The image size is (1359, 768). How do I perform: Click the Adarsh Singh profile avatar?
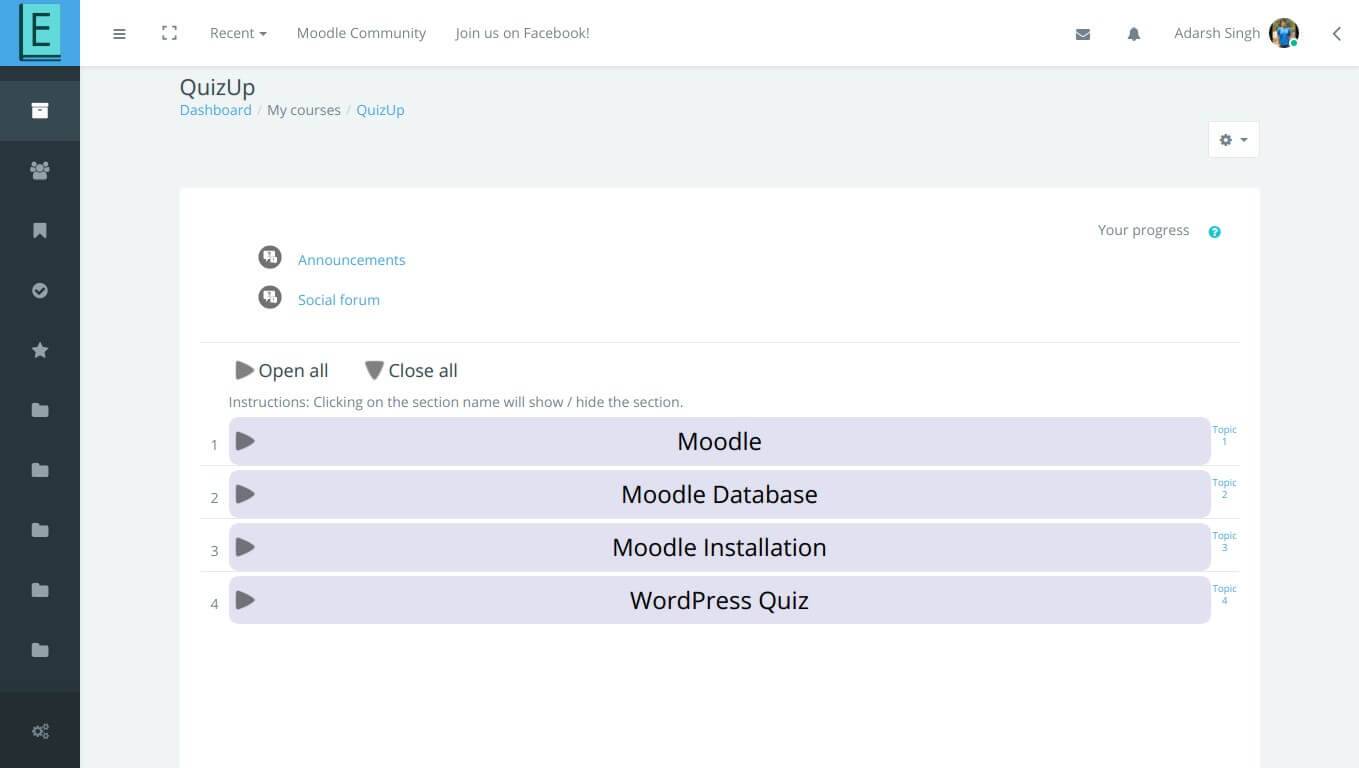coord(1283,33)
